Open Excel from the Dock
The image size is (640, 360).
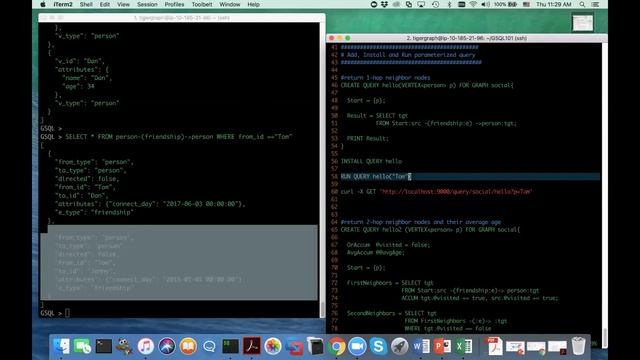click(x=463, y=347)
